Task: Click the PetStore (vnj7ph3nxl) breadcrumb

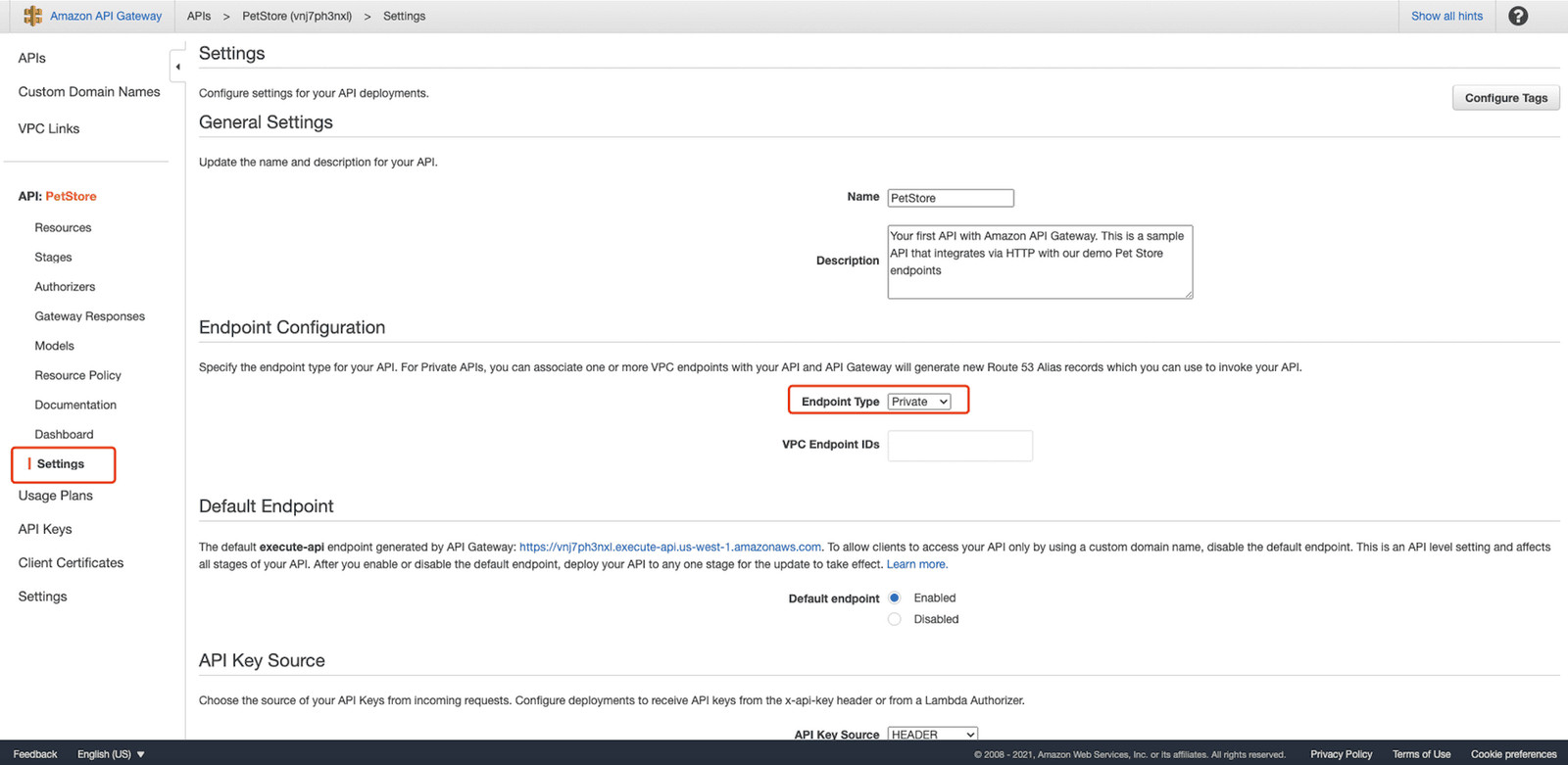Action: coord(297,16)
